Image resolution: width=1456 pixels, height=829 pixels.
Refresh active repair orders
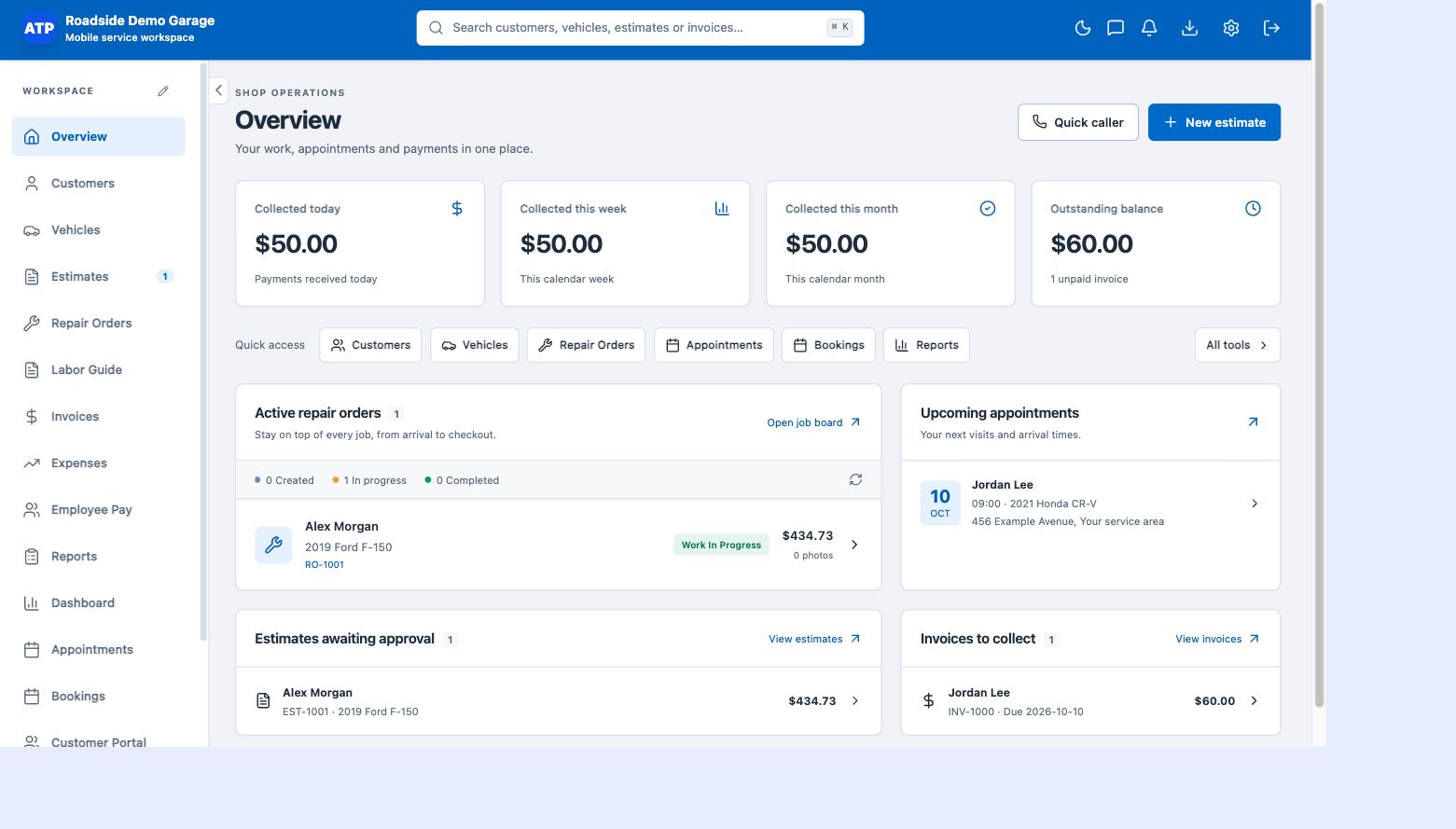click(855, 479)
